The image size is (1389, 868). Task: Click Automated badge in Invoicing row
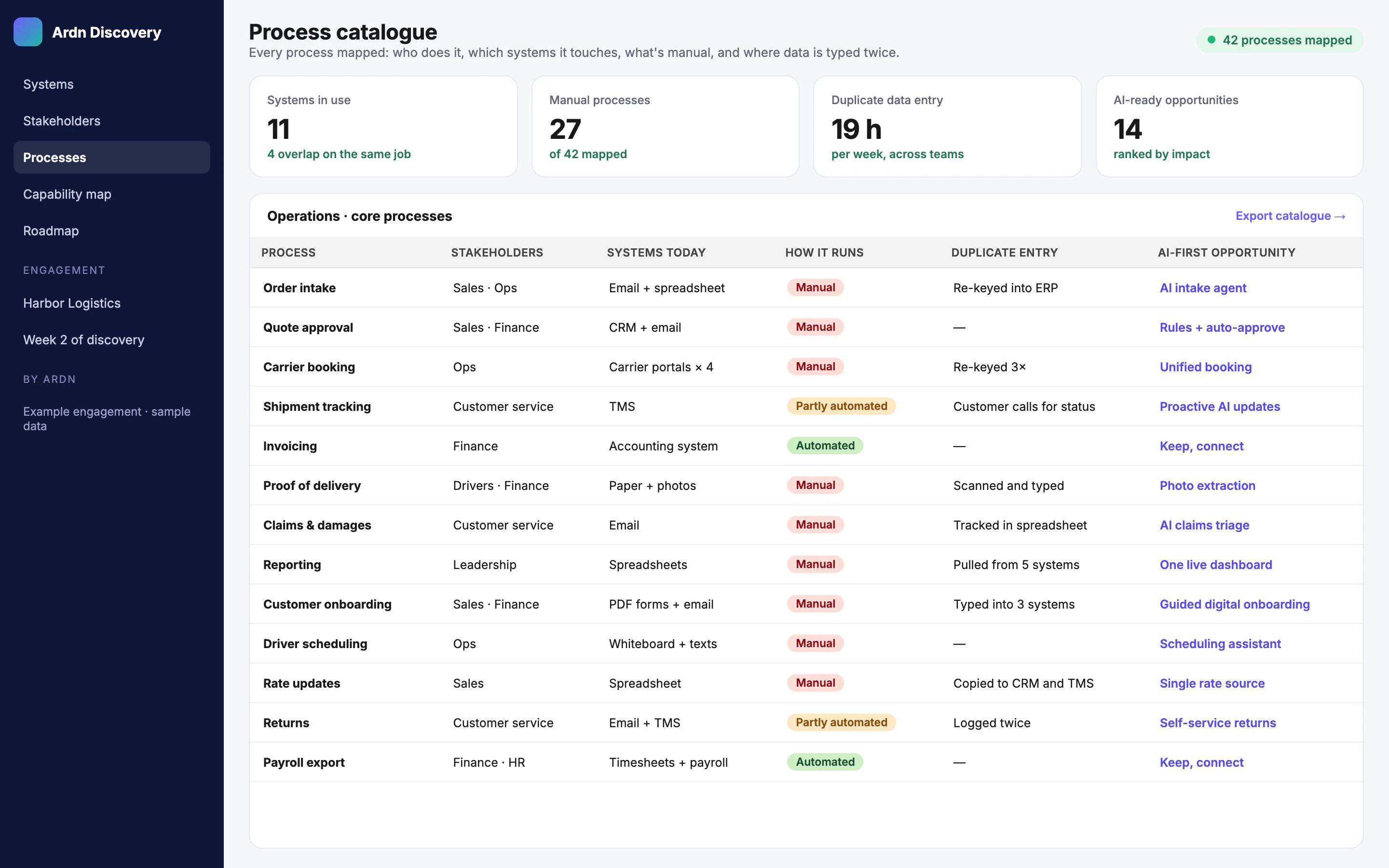(x=825, y=446)
